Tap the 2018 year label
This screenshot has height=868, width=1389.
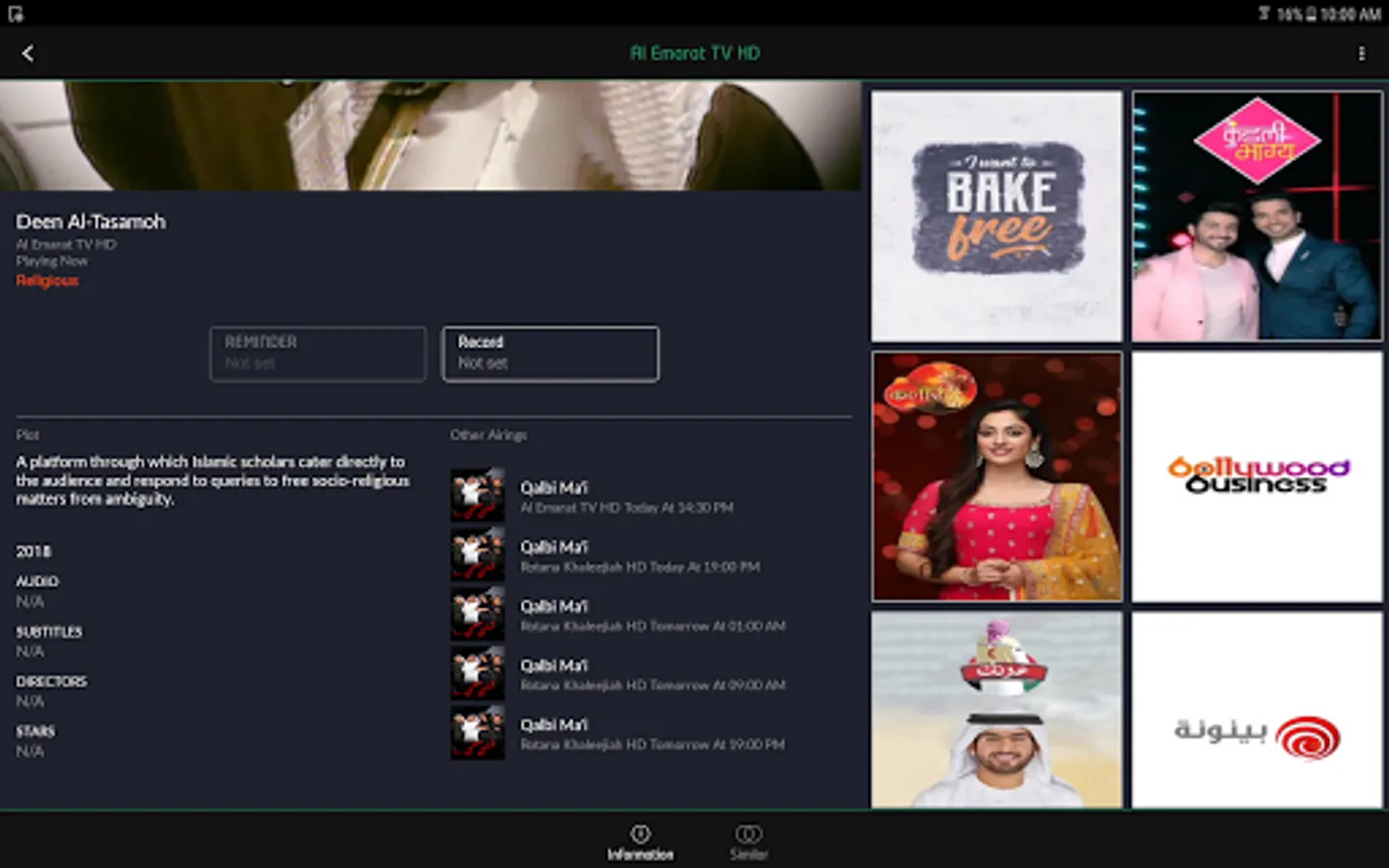tap(33, 552)
